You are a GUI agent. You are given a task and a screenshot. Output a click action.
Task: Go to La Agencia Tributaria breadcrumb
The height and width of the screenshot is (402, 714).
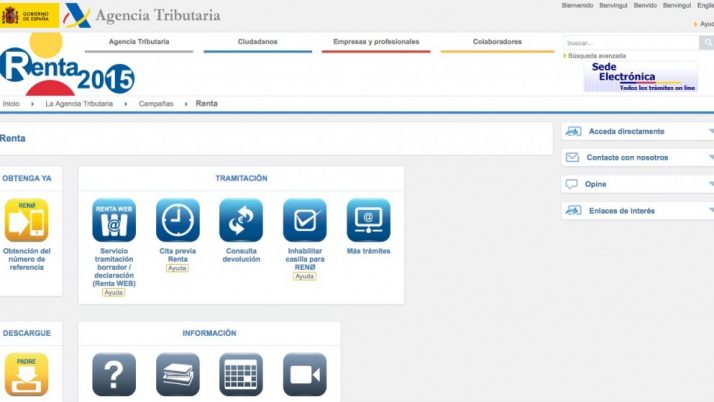click(x=79, y=104)
